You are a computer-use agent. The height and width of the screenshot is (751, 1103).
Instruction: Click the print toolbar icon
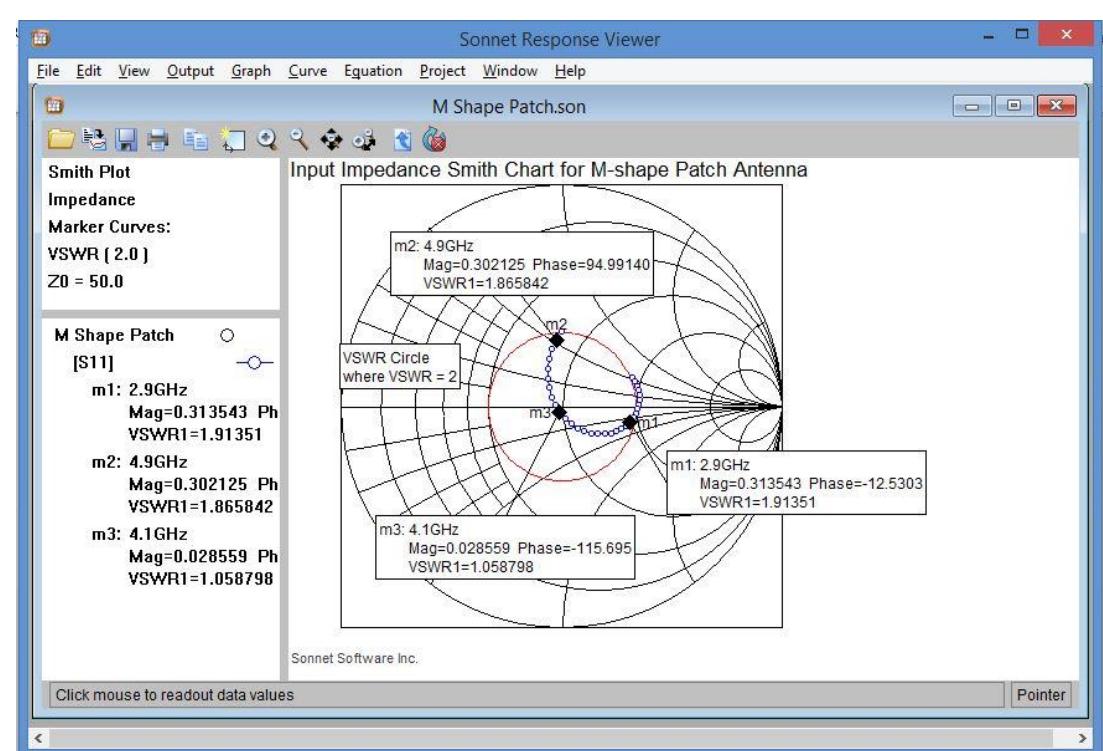(158, 140)
